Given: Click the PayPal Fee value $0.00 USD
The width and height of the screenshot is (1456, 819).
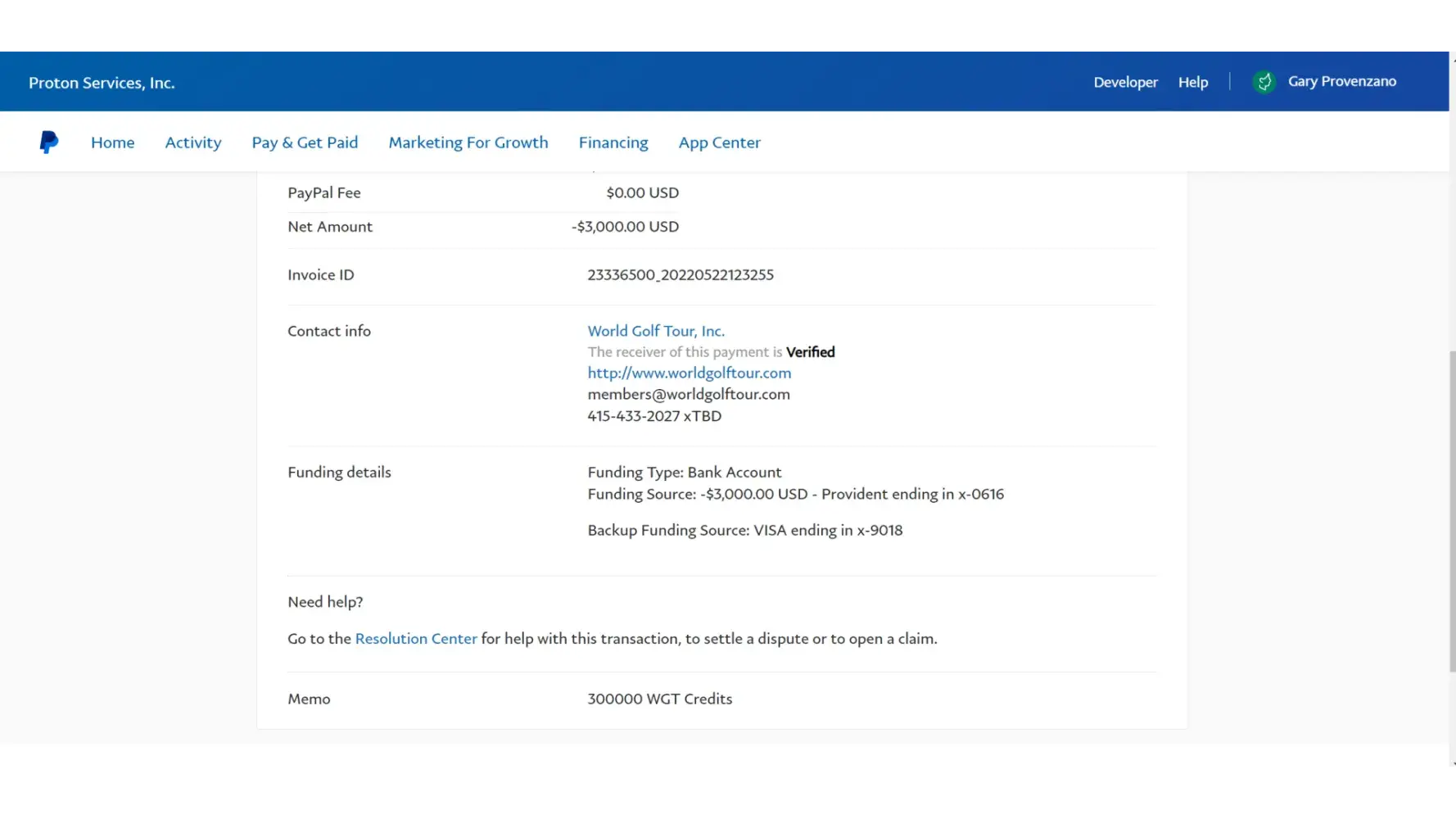Looking at the screenshot, I should [x=643, y=192].
